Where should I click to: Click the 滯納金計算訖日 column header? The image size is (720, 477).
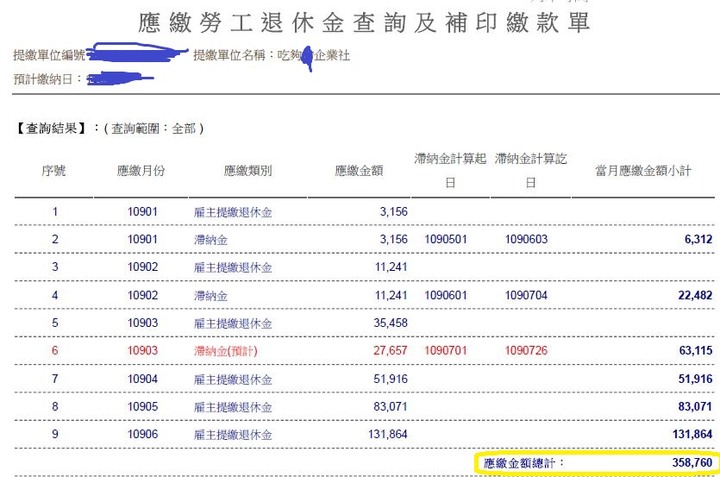tap(531, 170)
